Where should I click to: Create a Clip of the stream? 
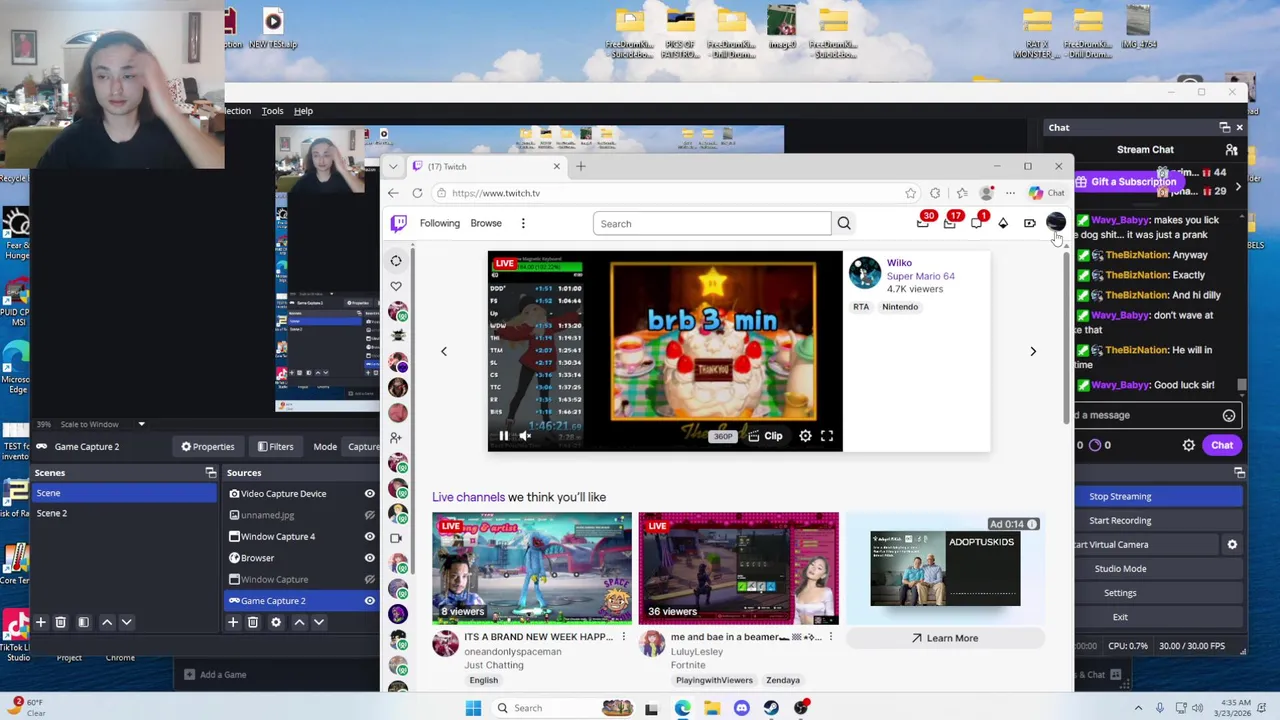click(766, 436)
